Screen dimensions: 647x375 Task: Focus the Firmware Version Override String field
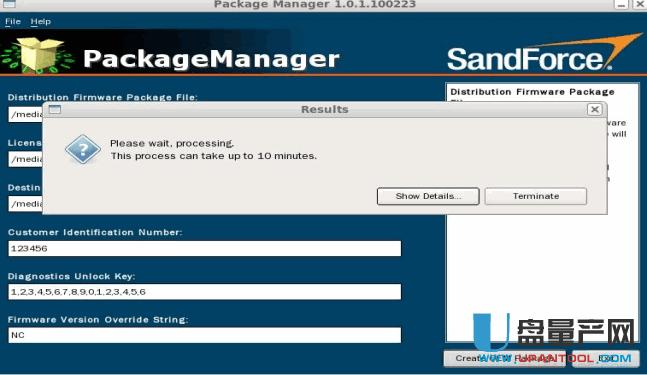pyautogui.click(x=205, y=335)
